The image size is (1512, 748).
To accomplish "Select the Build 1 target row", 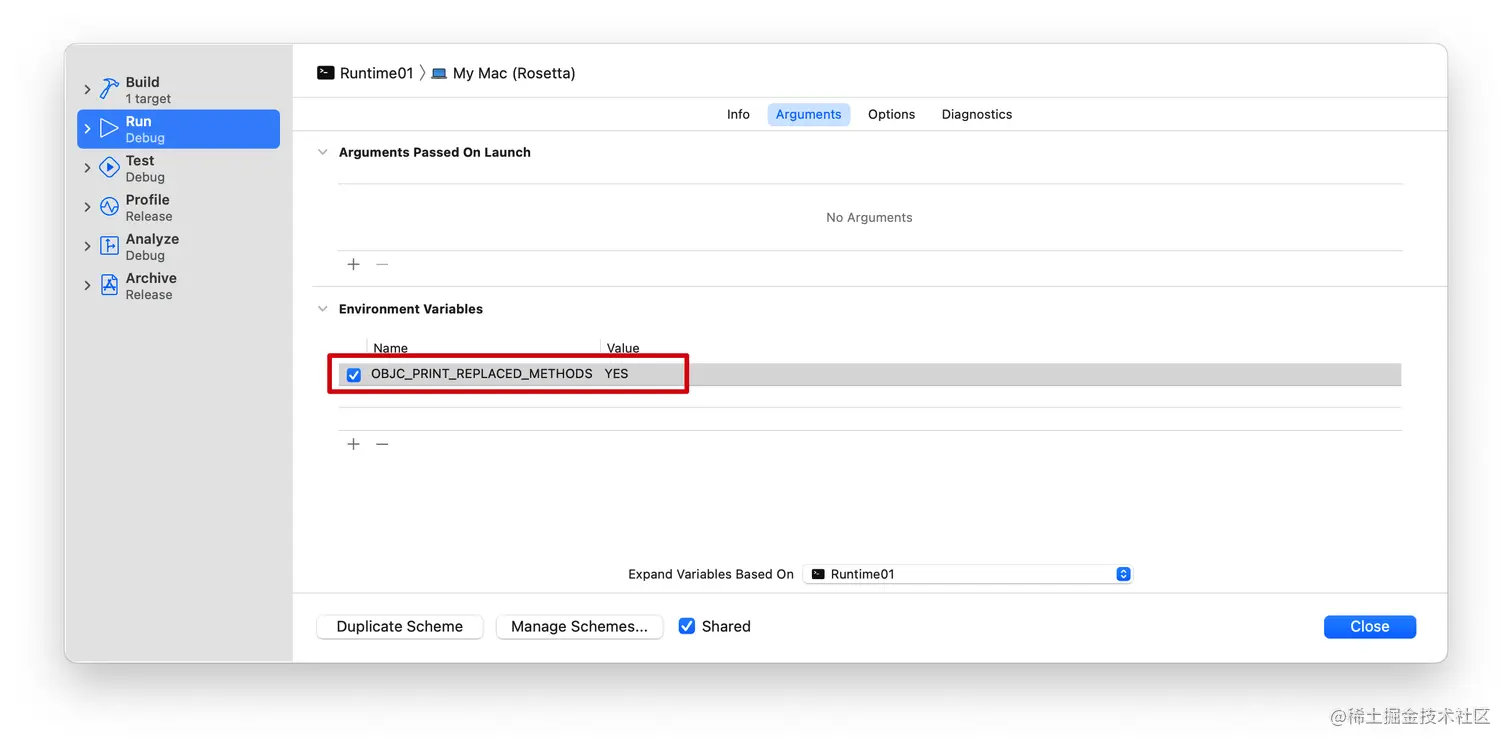I will coord(178,90).
